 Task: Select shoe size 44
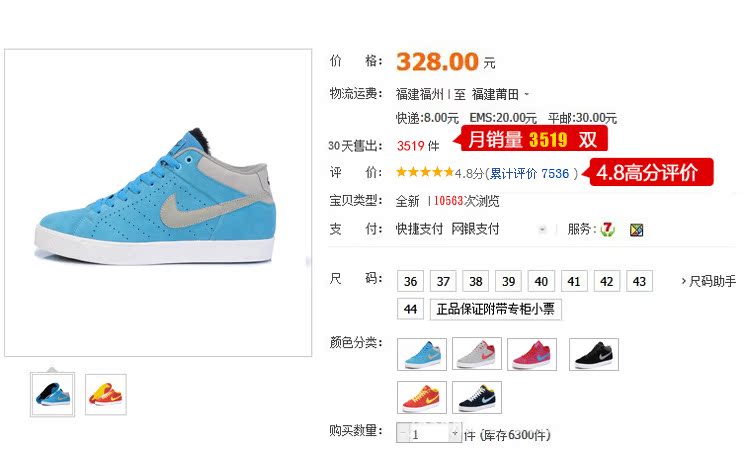coord(410,309)
